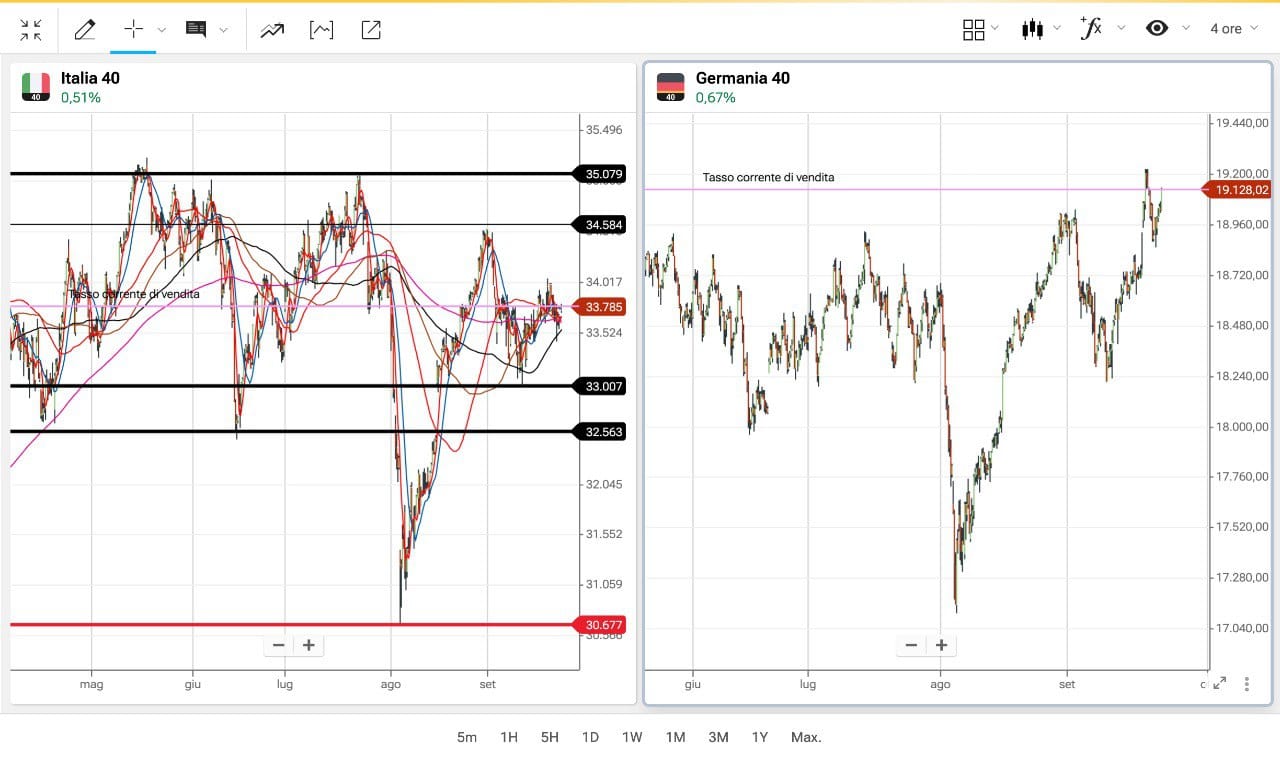Toggle the eye visibility icon
Screen dimensions: 1280x765
(x=1157, y=28)
